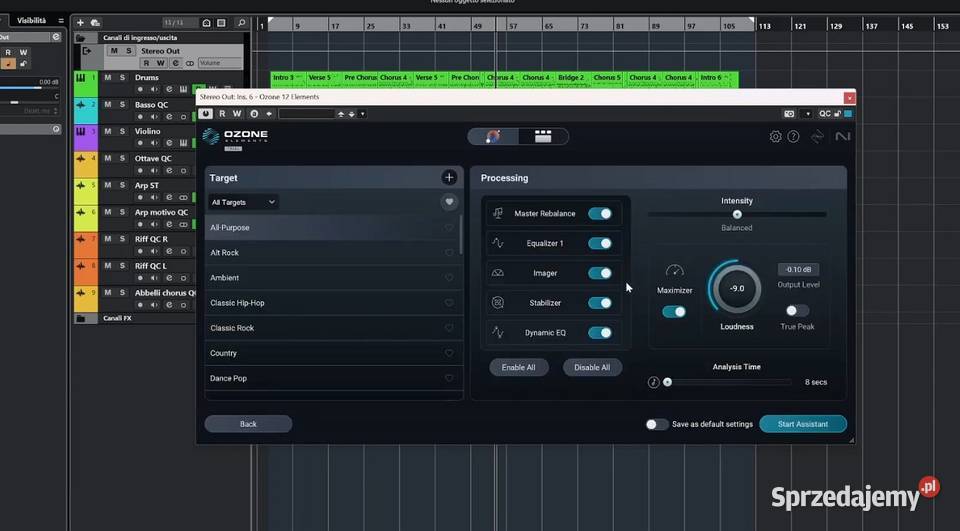Toggle Imager module switch
The width and height of the screenshot is (960, 531).
pyautogui.click(x=599, y=273)
